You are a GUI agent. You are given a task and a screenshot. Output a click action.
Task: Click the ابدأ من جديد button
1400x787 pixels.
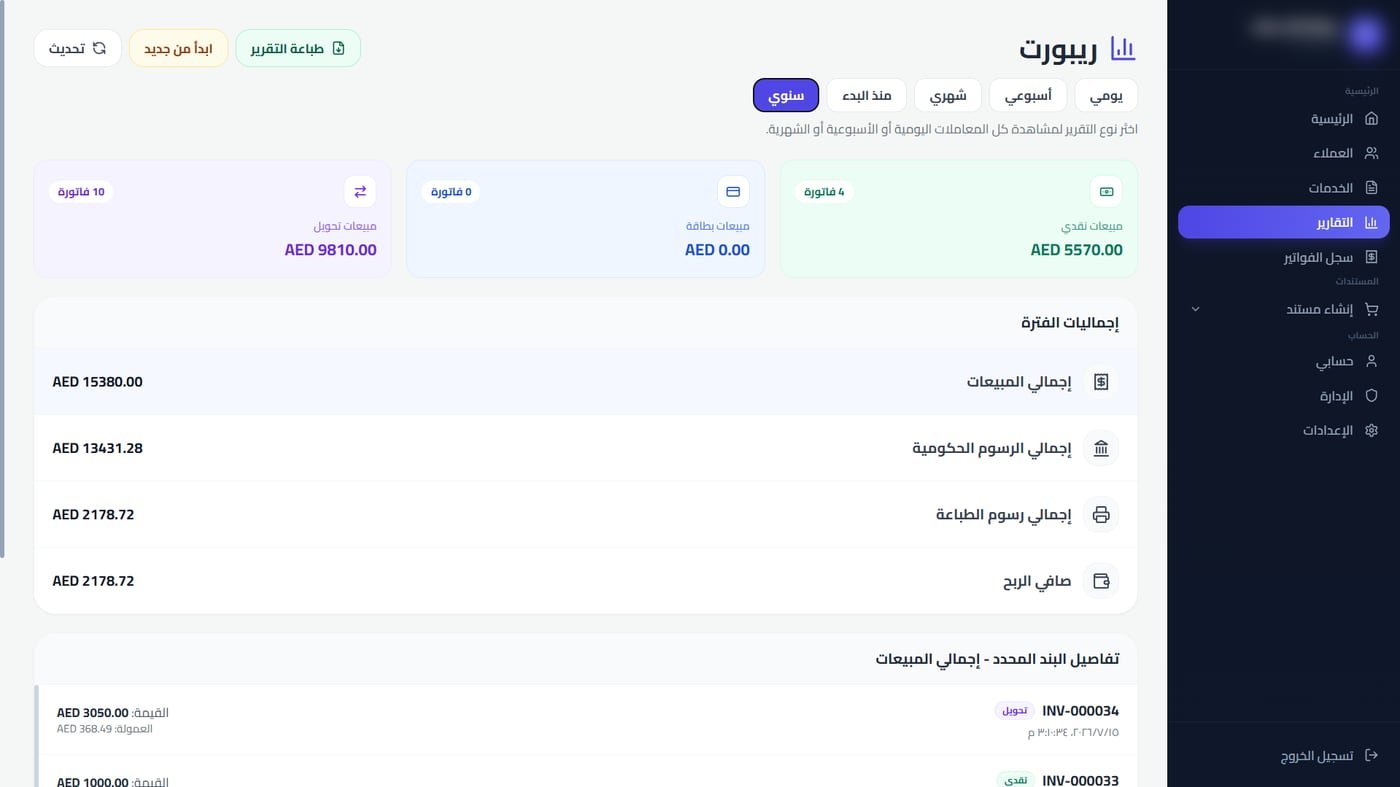click(178, 48)
